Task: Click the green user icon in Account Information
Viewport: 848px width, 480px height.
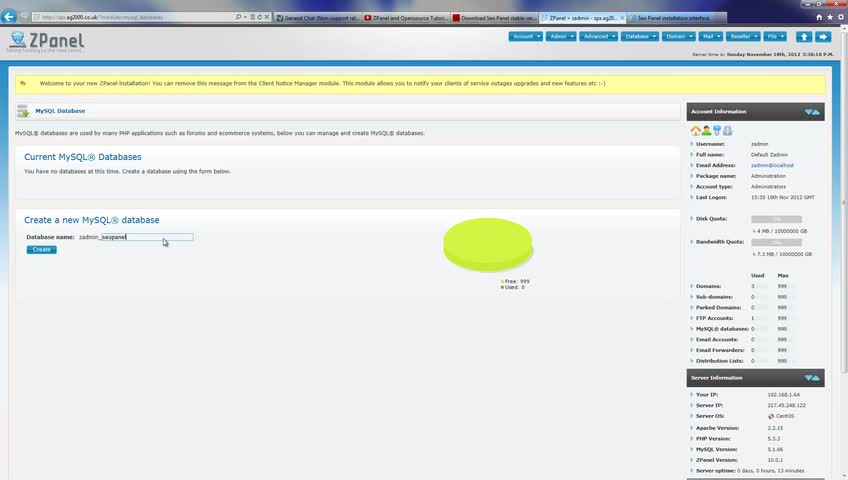Action: tap(706, 130)
